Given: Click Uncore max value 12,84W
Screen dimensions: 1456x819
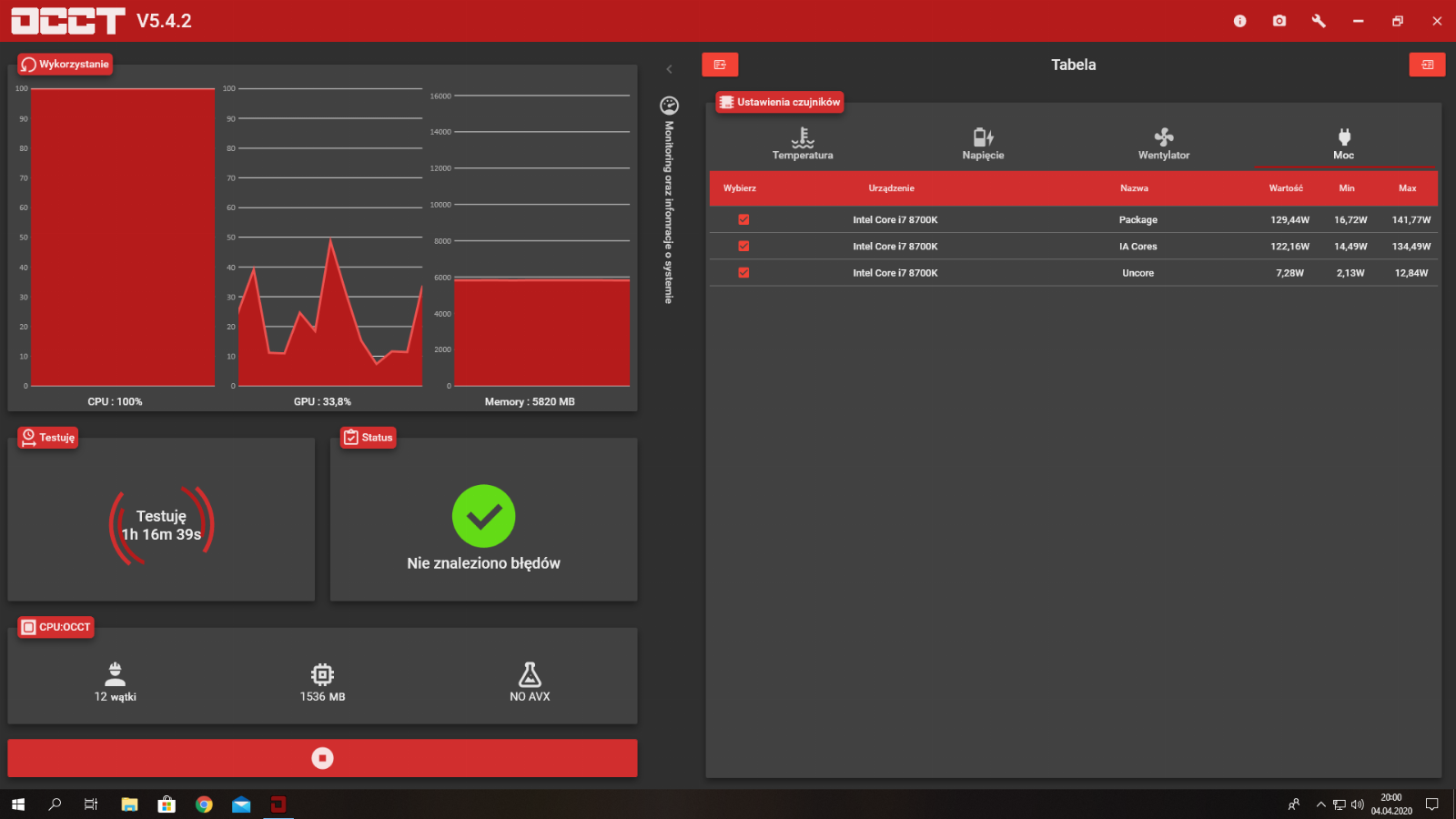Looking at the screenshot, I should pos(1411,272).
